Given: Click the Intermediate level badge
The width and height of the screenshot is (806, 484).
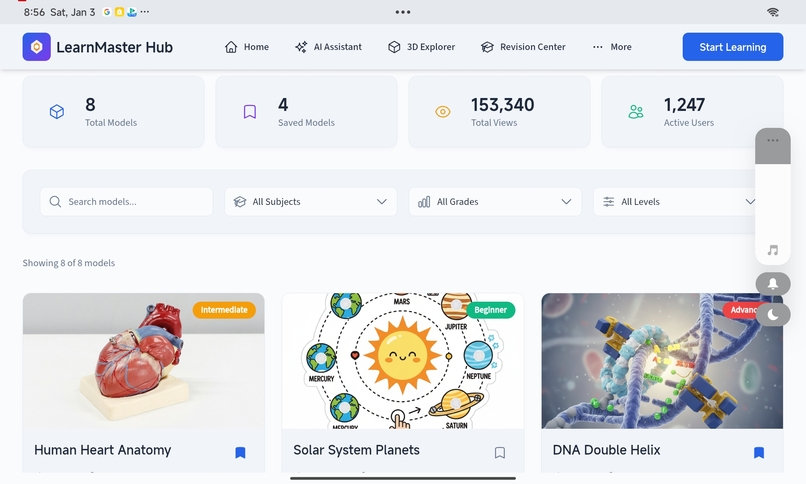Looking at the screenshot, I should [x=224, y=310].
